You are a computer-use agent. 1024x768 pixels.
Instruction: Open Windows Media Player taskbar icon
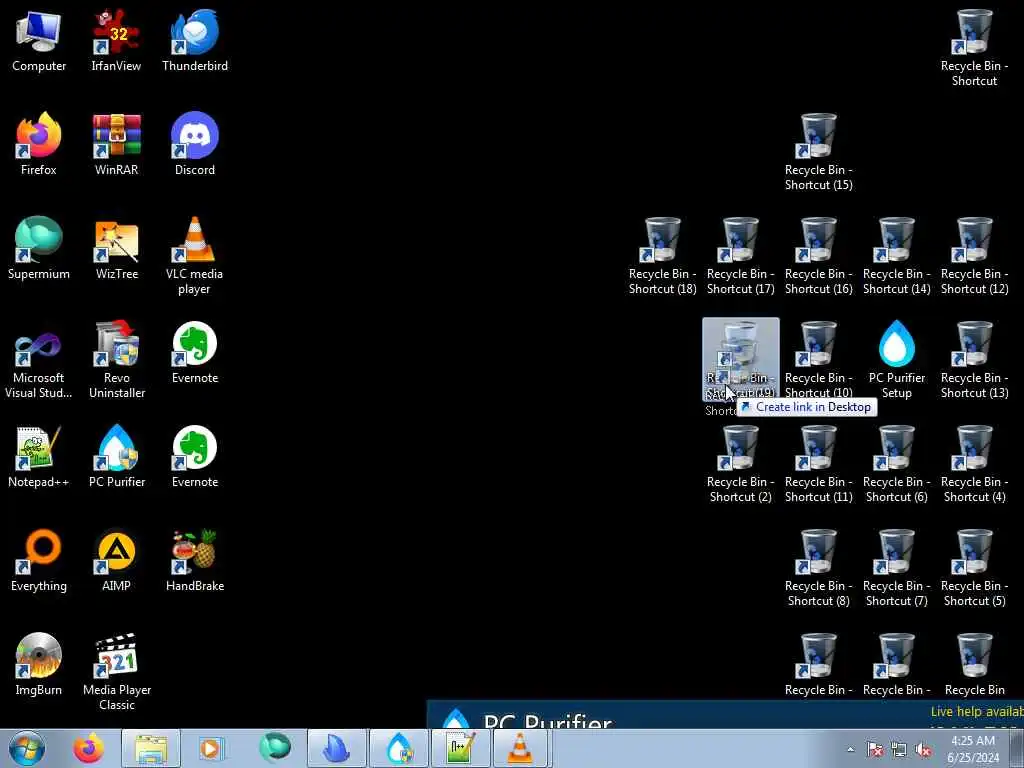[x=210, y=748]
